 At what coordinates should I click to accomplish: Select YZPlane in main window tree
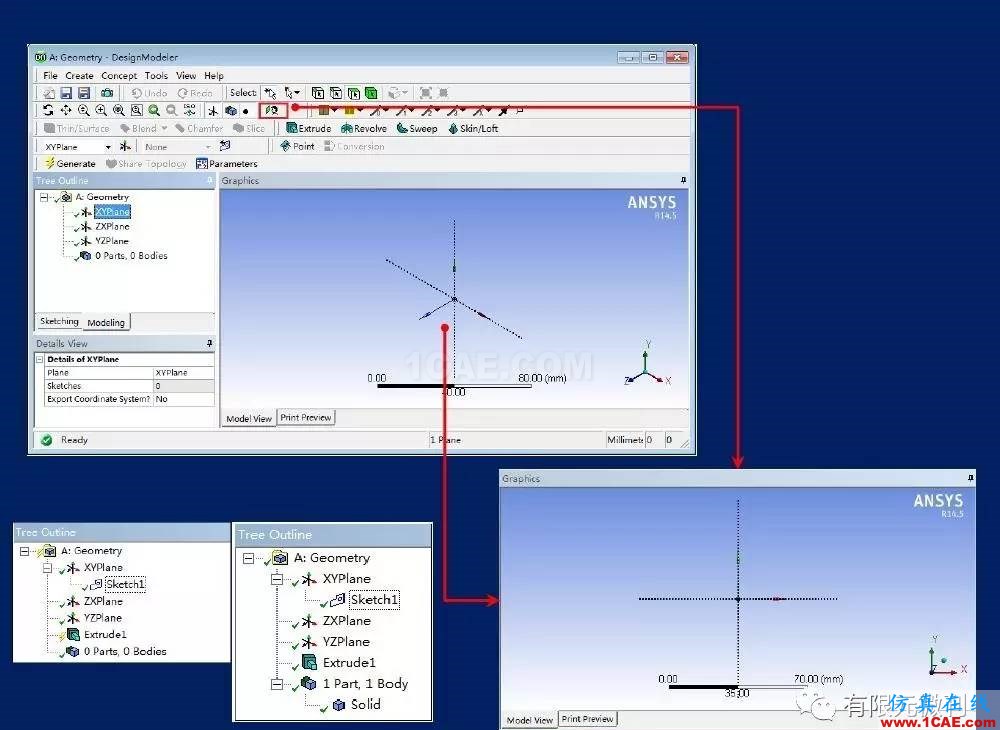click(x=112, y=241)
